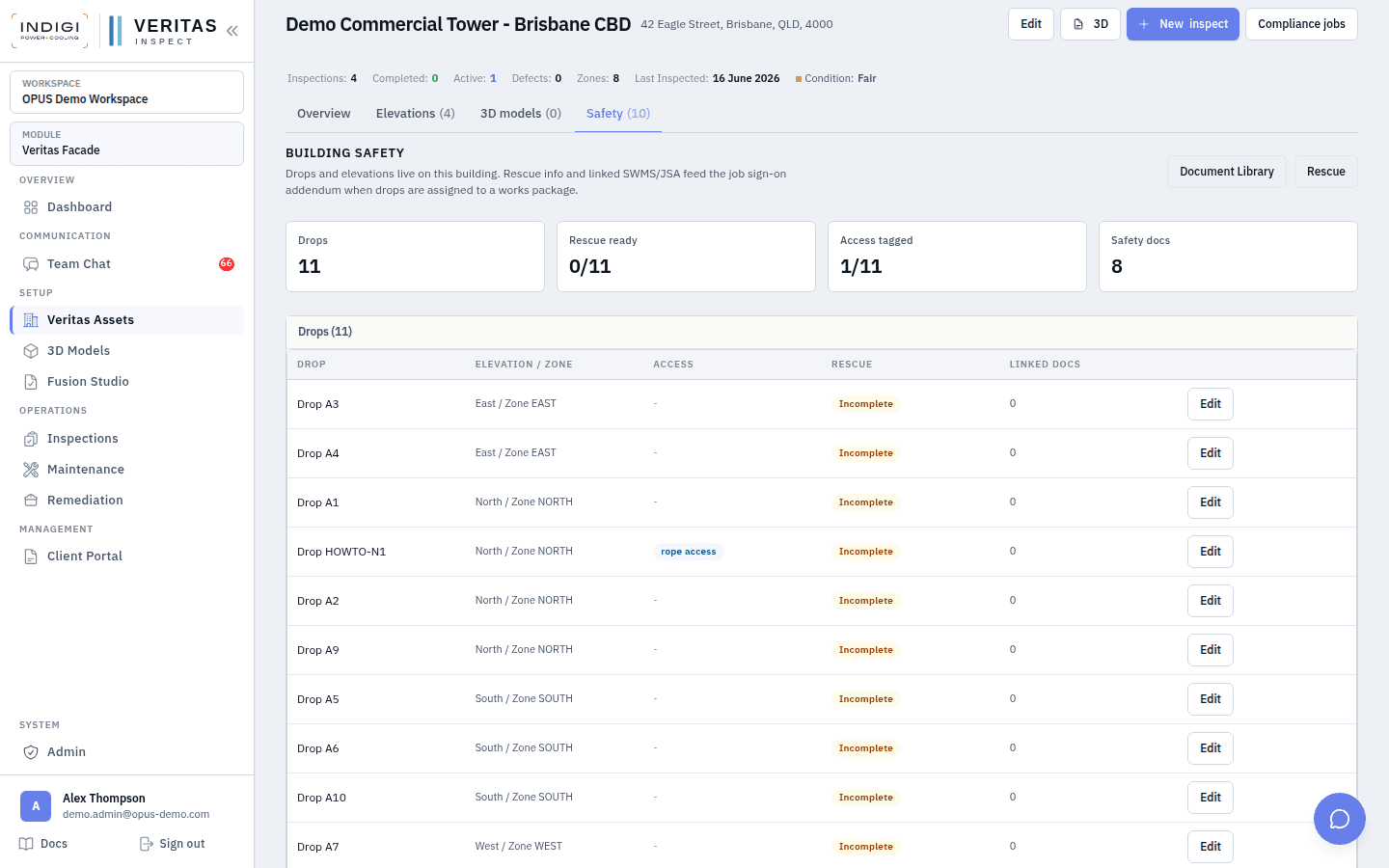Open Client Portal sidebar item
The image size is (1389, 868).
(126, 556)
